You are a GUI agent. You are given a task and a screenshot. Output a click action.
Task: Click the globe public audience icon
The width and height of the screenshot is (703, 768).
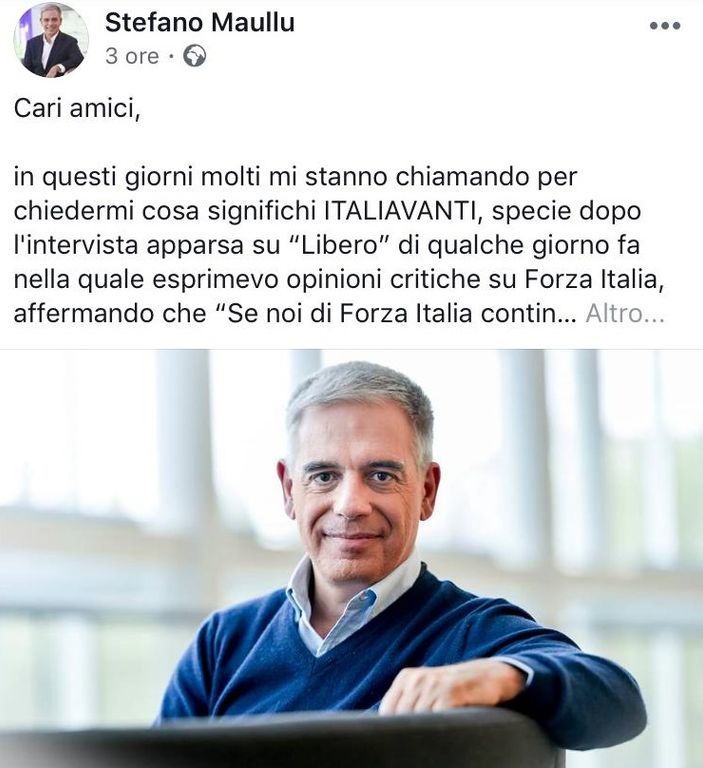click(194, 56)
